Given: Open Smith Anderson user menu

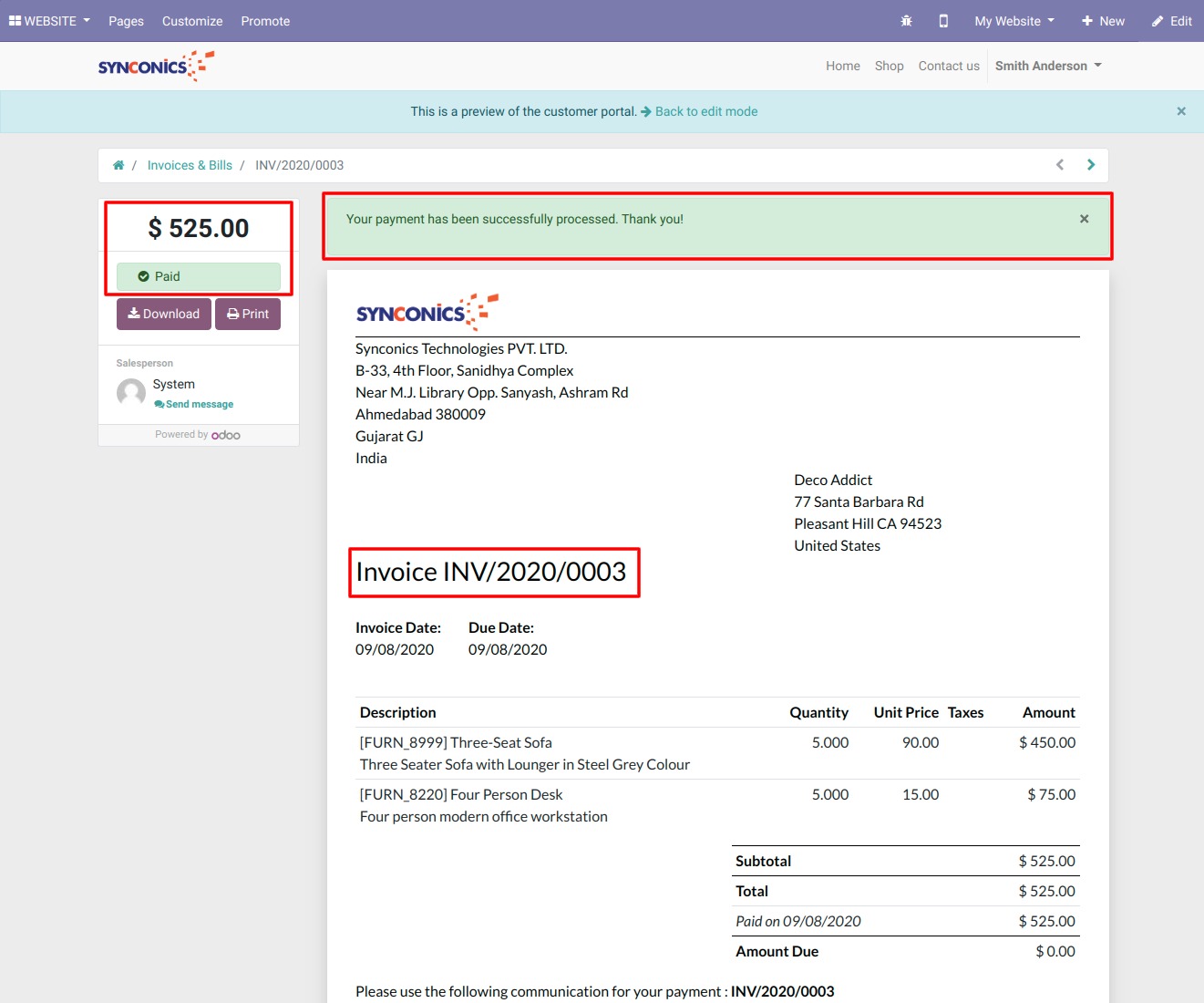Looking at the screenshot, I should 1048,66.
